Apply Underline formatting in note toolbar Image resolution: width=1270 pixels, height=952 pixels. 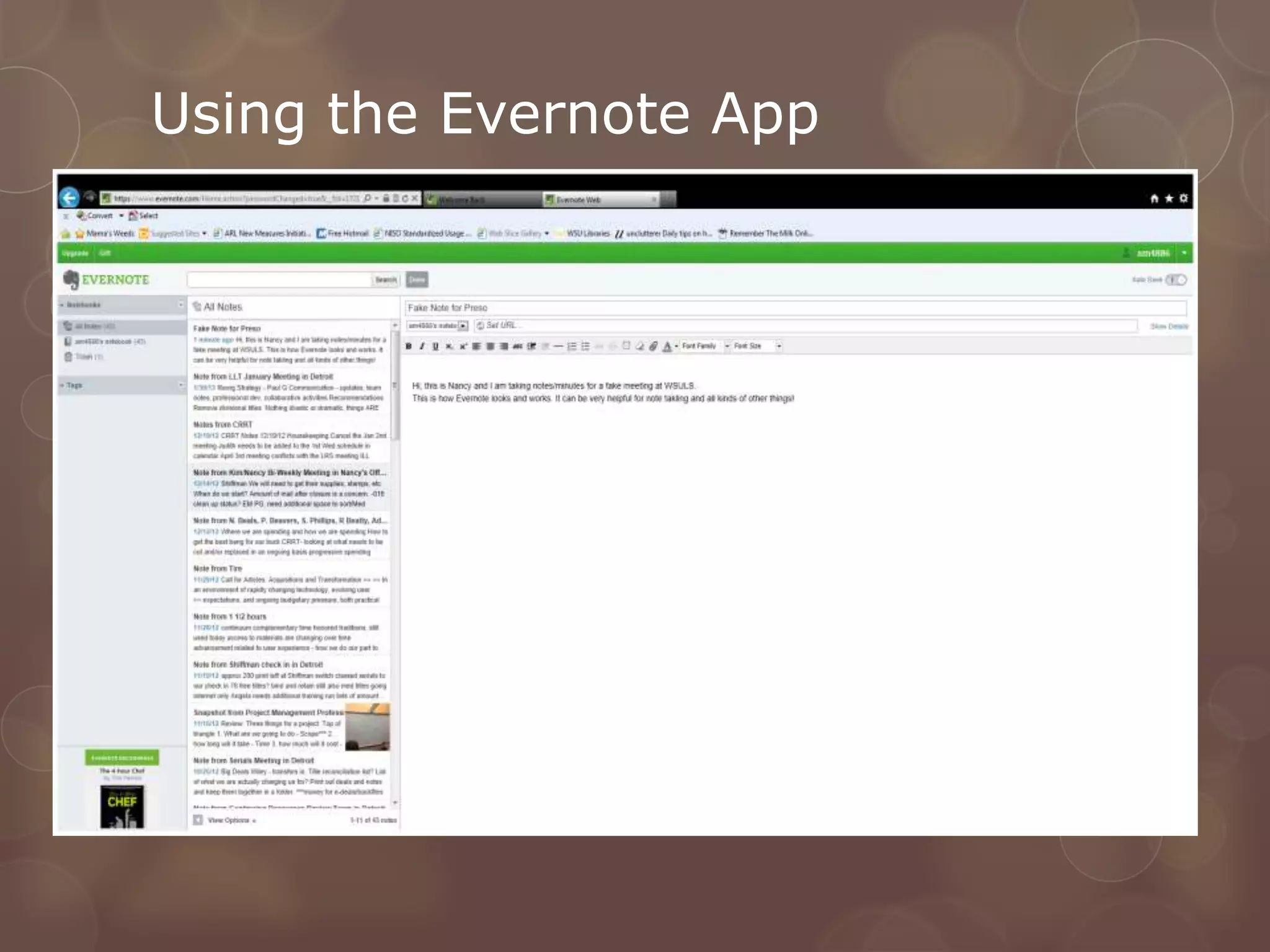click(x=435, y=346)
